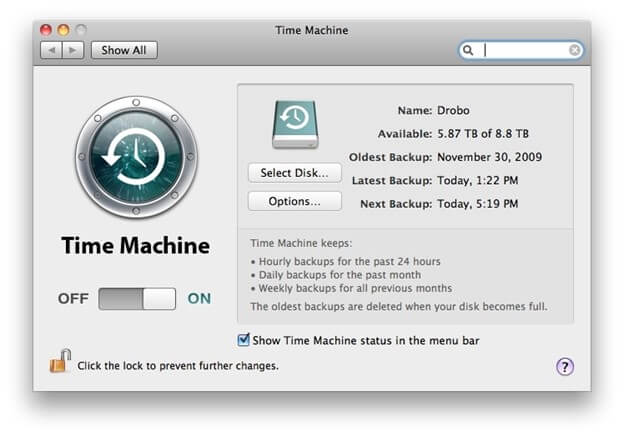
Task: Minimize the window with the yellow button
Action: click(x=64, y=30)
